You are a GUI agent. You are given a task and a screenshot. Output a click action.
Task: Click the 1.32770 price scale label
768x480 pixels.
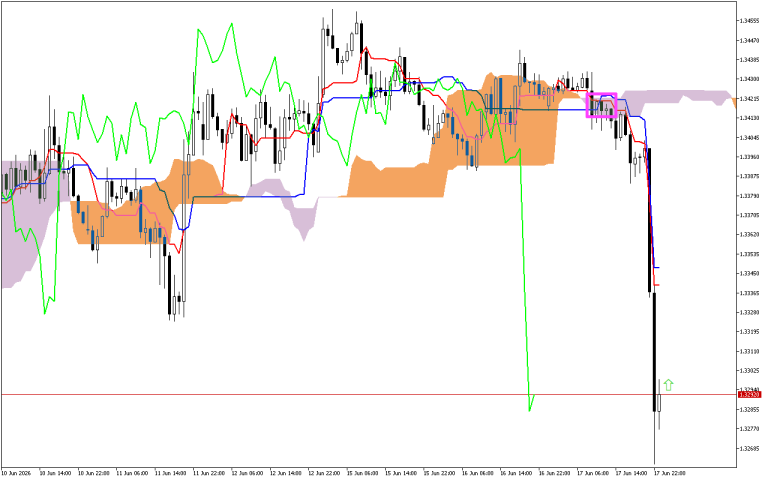pyautogui.click(x=750, y=429)
